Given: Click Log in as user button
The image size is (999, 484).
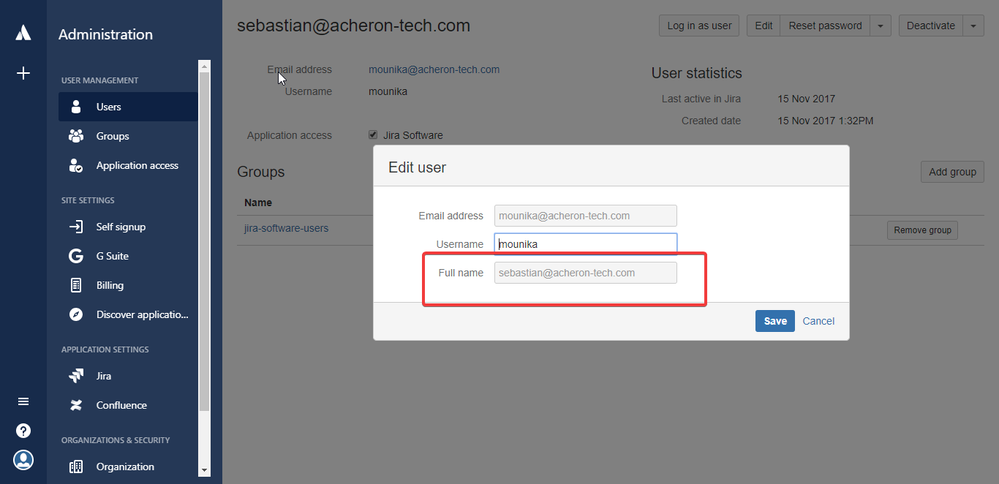Looking at the screenshot, I should coord(699,26).
